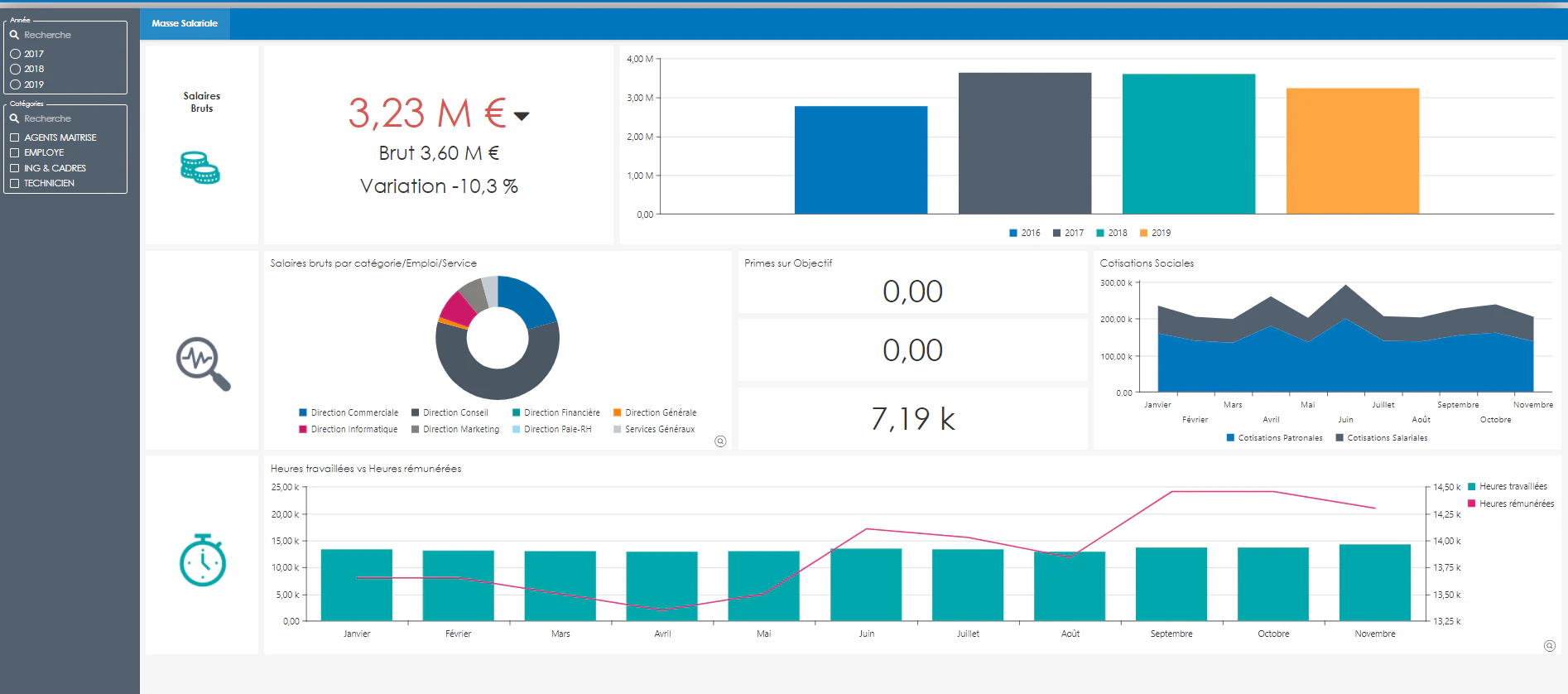
Task: Toggle Heures rémunérées legend entry
Action: tap(1511, 504)
